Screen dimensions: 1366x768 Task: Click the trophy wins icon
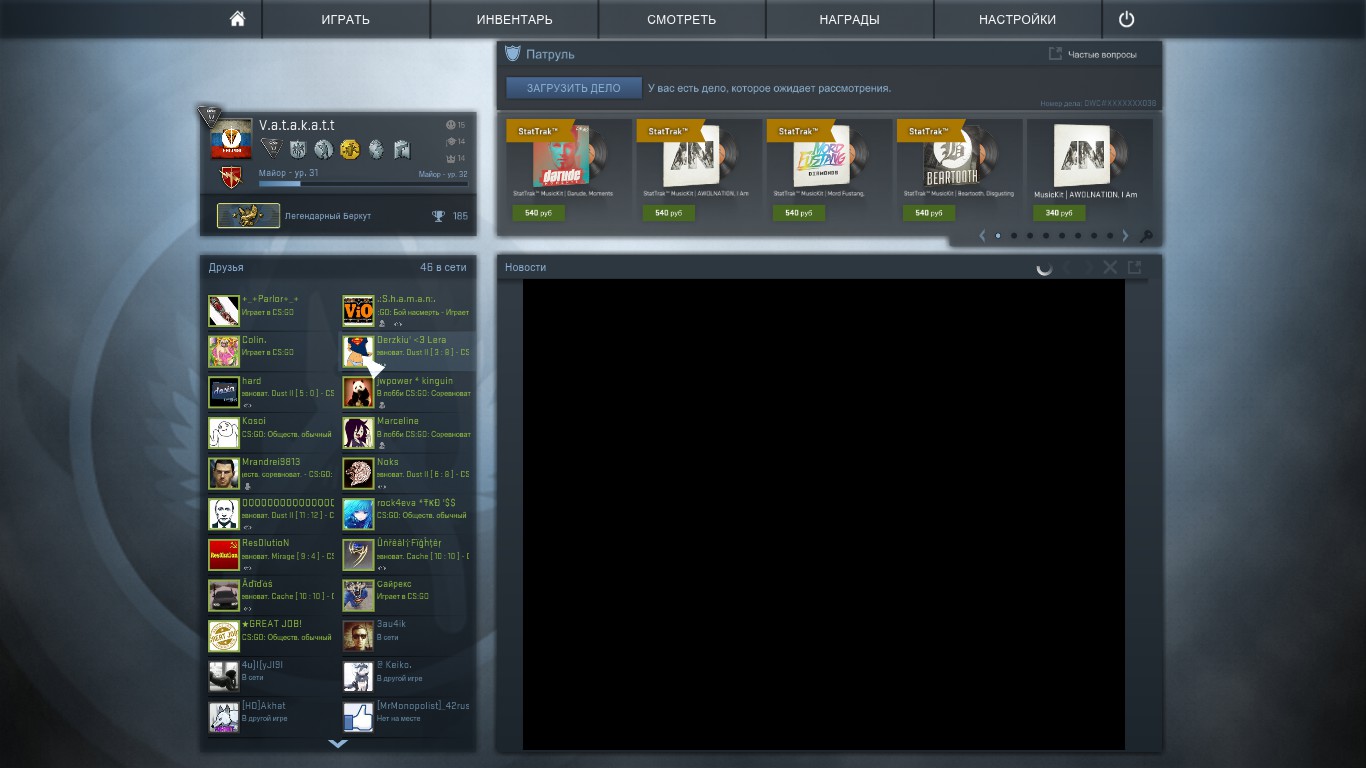coord(438,216)
